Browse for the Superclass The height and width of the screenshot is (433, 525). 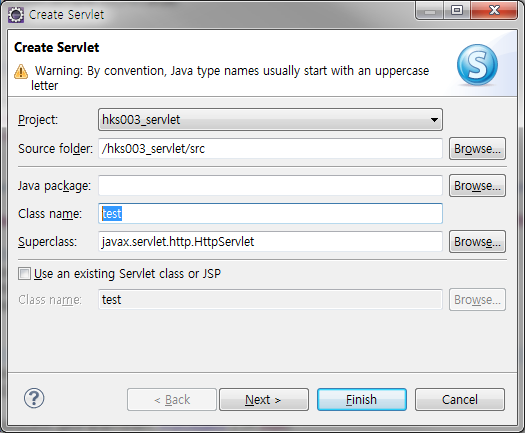click(x=477, y=241)
